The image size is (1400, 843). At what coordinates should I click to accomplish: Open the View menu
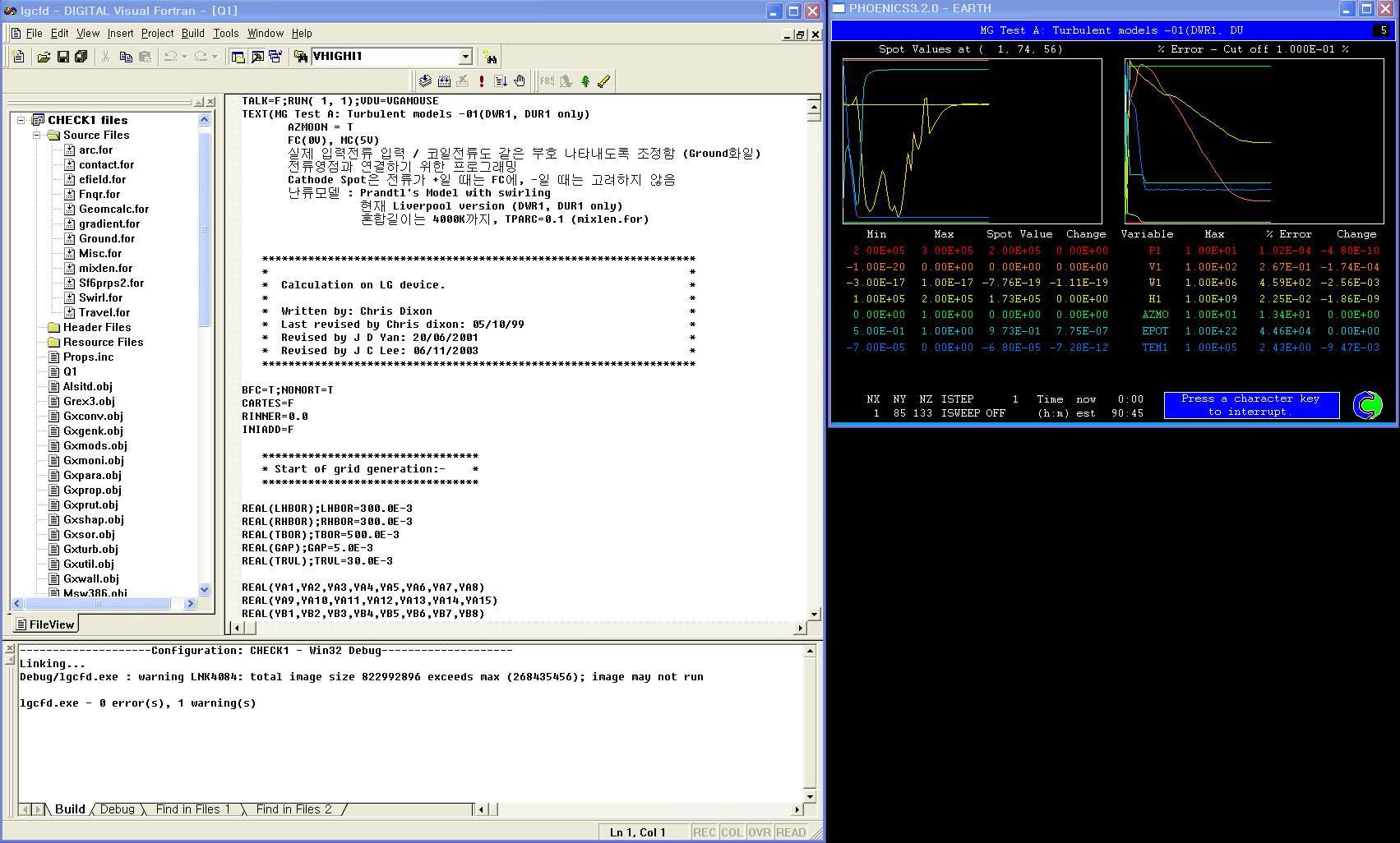pos(88,34)
